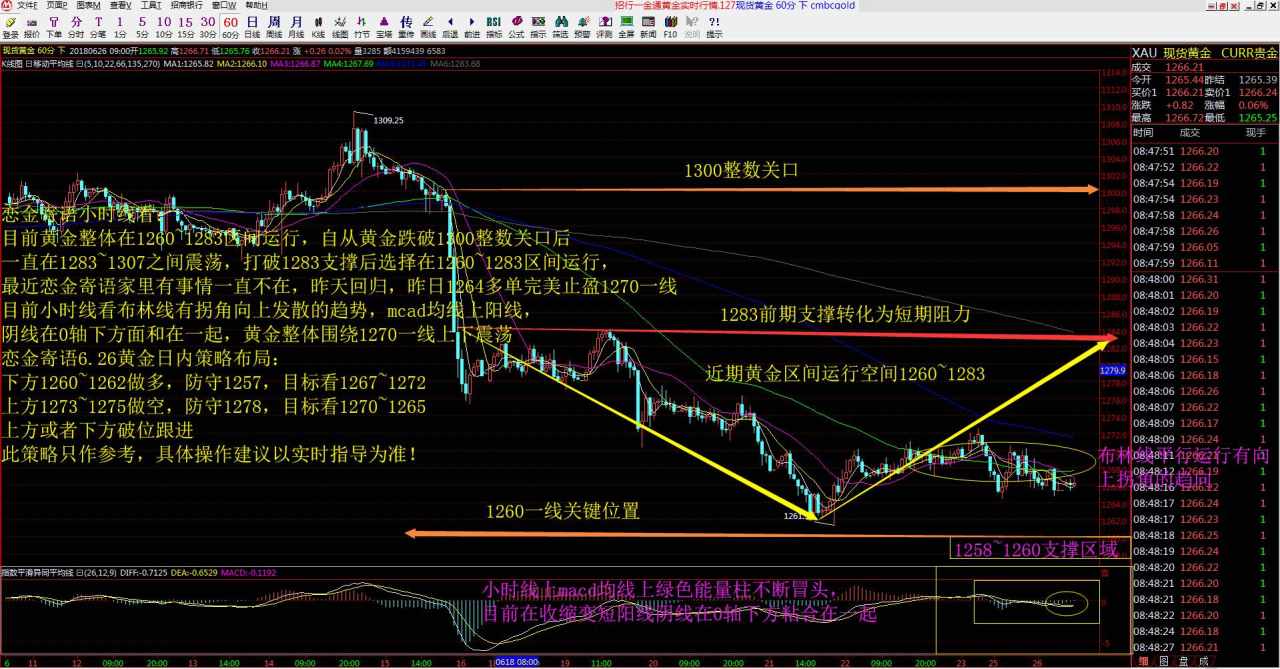This screenshot has width=1280, height=669.
Task: Select the 10分 ten-minute period
Action: pos(164,27)
